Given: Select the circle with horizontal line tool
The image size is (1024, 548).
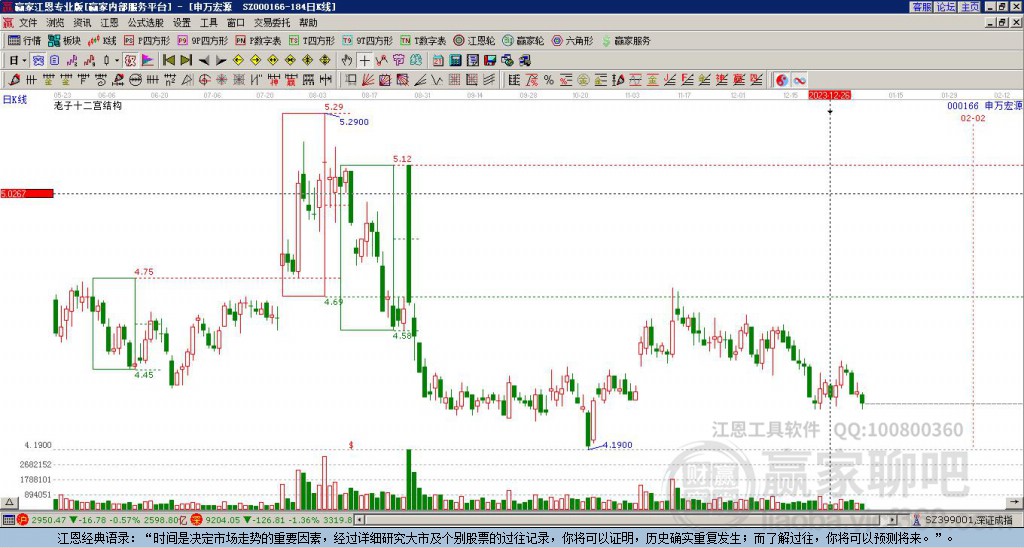Looking at the screenshot, I should tap(135, 80).
